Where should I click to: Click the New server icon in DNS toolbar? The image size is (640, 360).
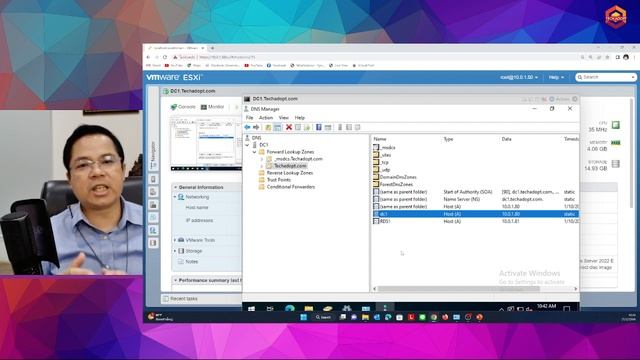tap(340, 127)
